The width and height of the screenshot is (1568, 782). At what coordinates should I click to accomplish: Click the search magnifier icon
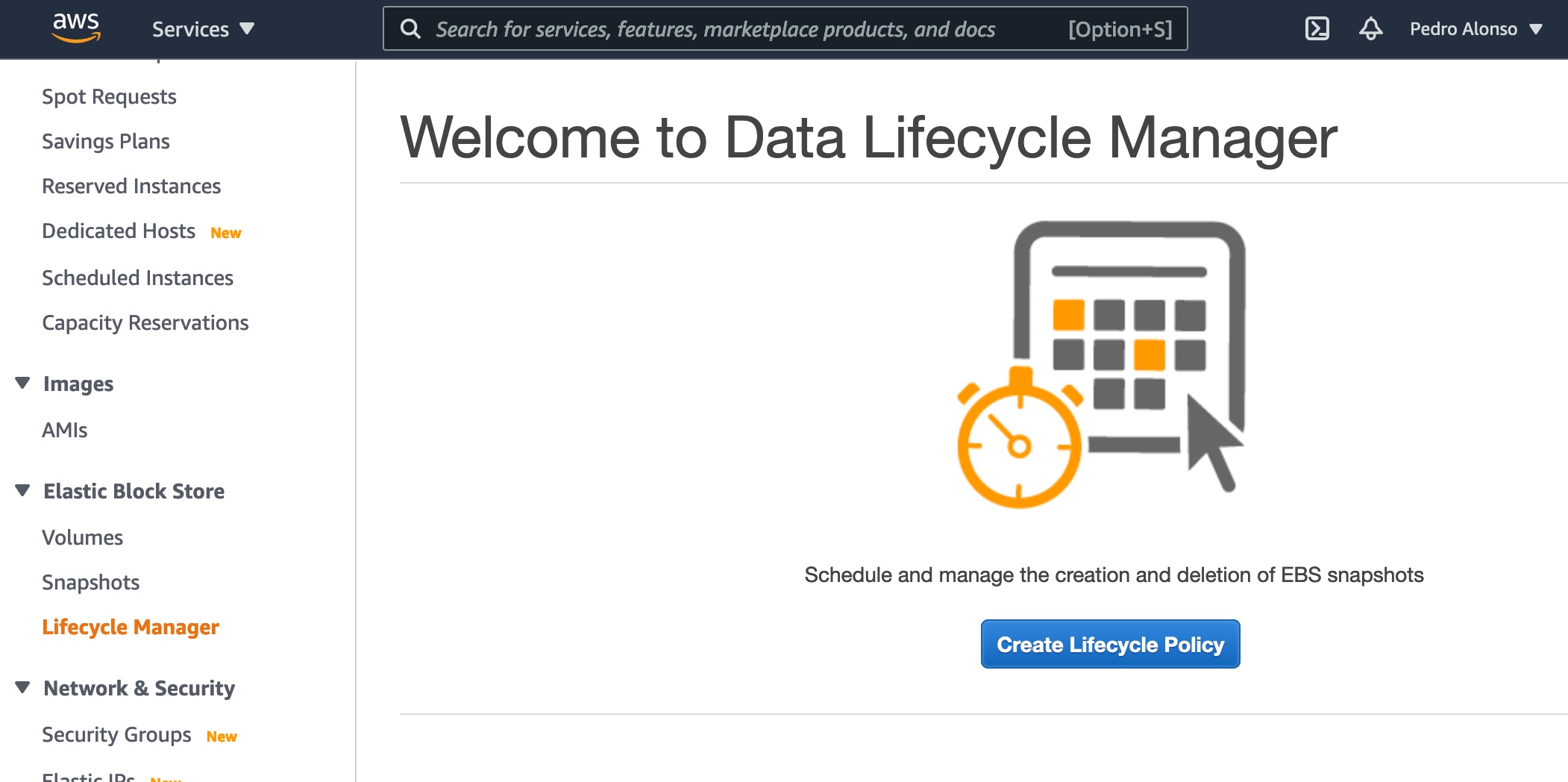(410, 29)
